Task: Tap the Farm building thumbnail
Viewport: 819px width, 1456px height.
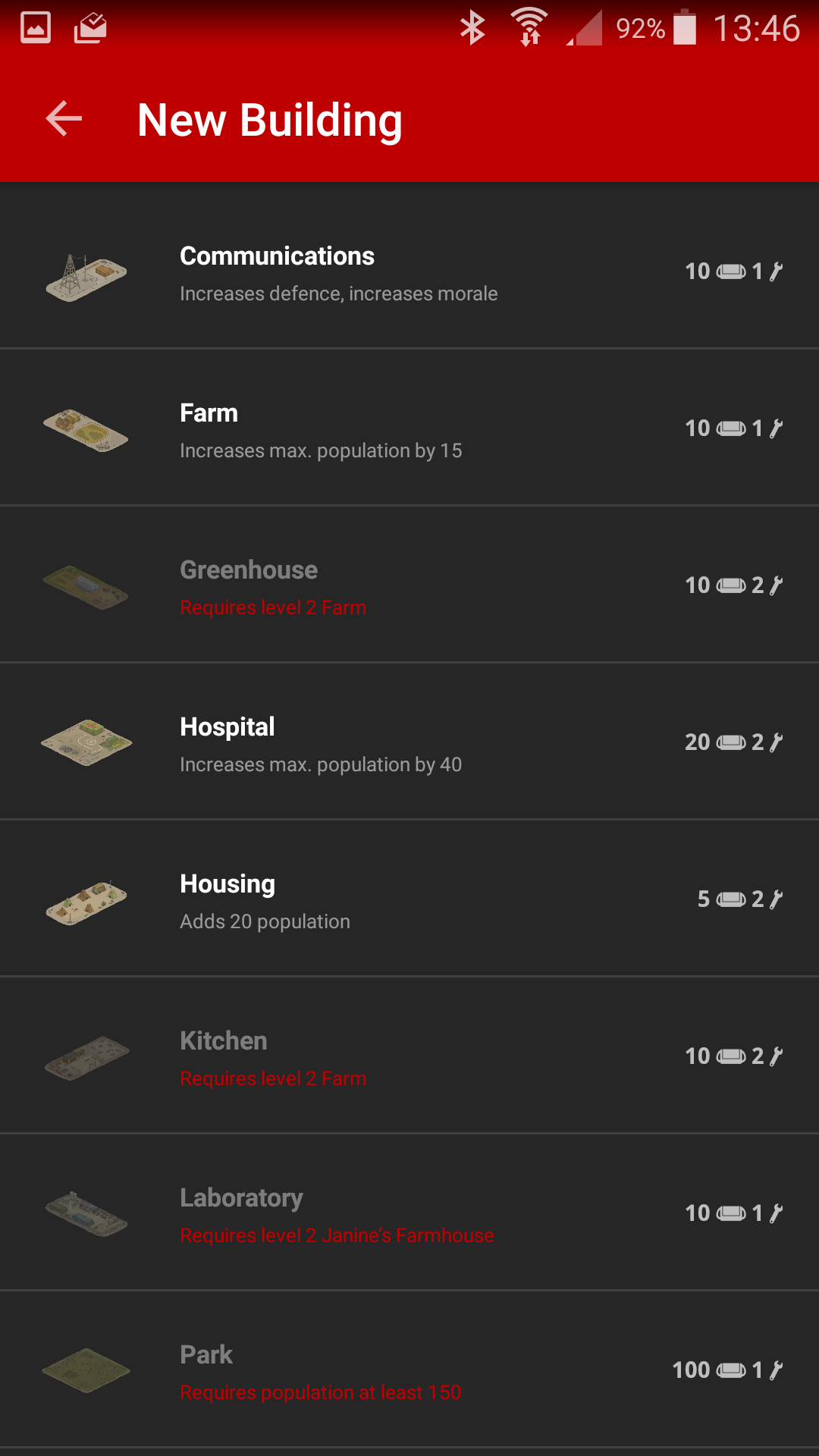Action: click(86, 431)
